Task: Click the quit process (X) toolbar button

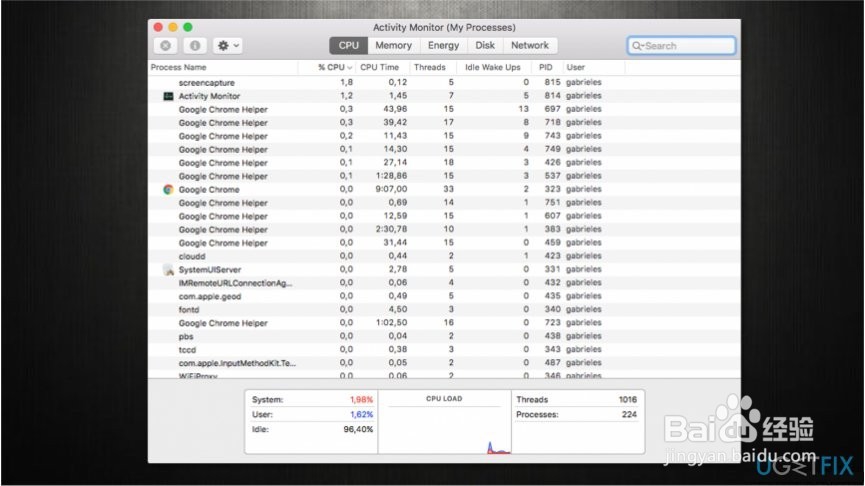Action: 165,46
